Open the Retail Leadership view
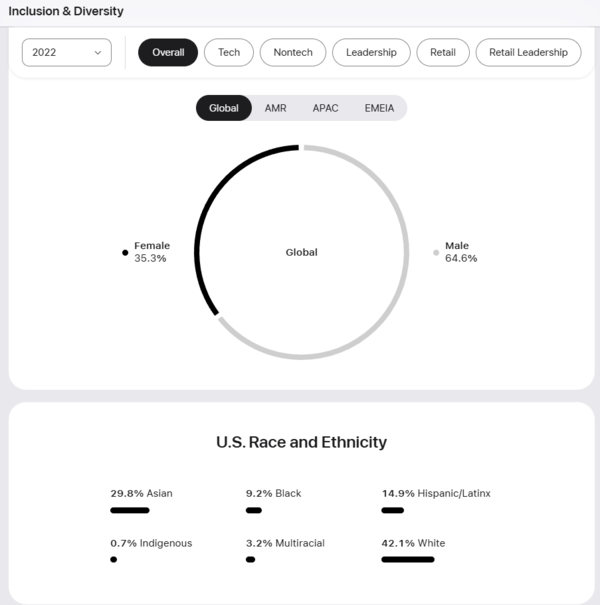The image size is (600, 605). [528, 53]
